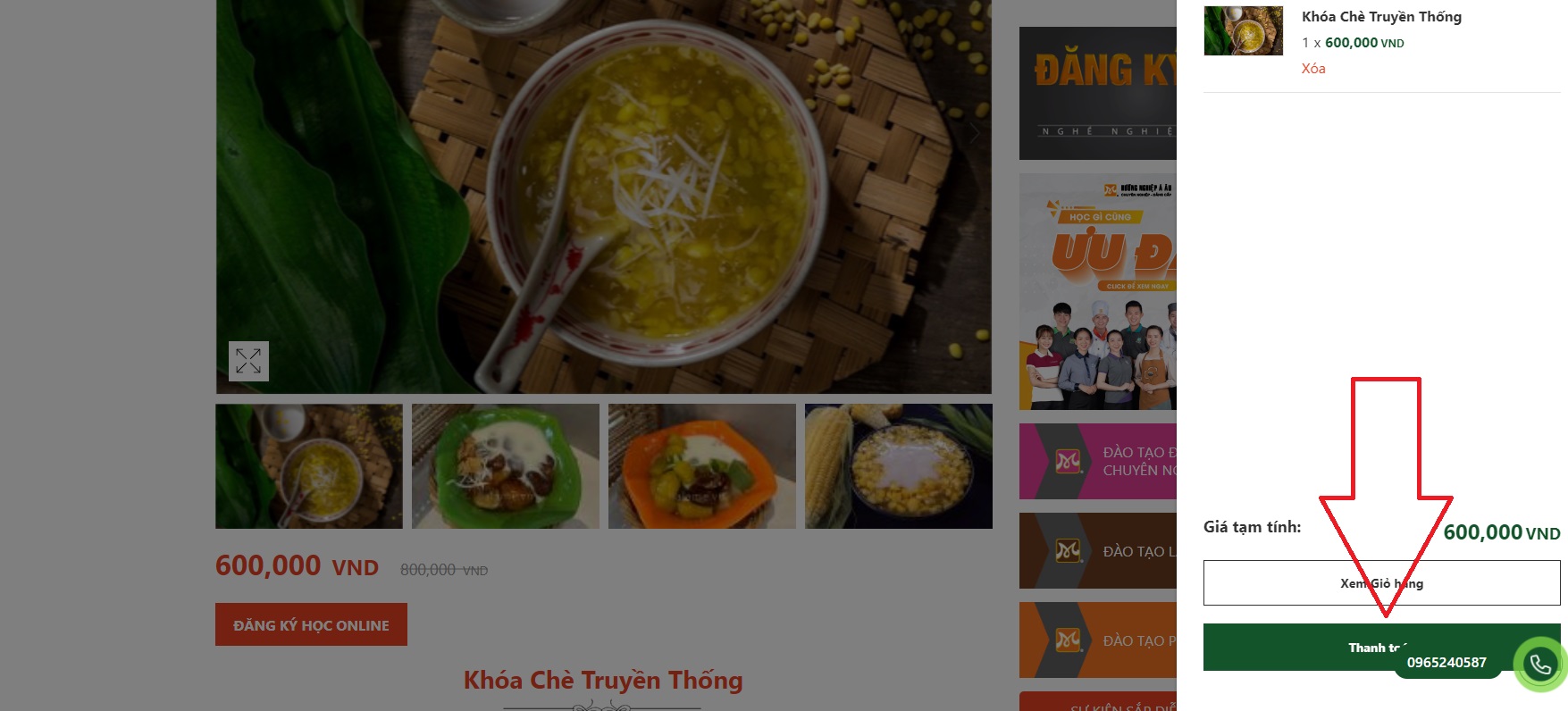Select the corn dessert thumbnail

(x=899, y=466)
